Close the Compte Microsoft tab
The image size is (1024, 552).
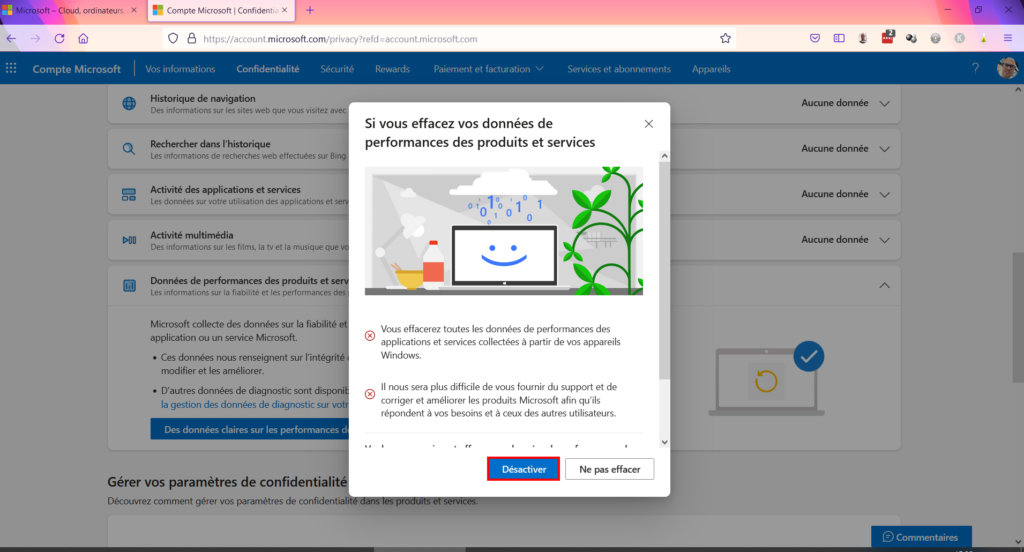click(x=285, y=10)
